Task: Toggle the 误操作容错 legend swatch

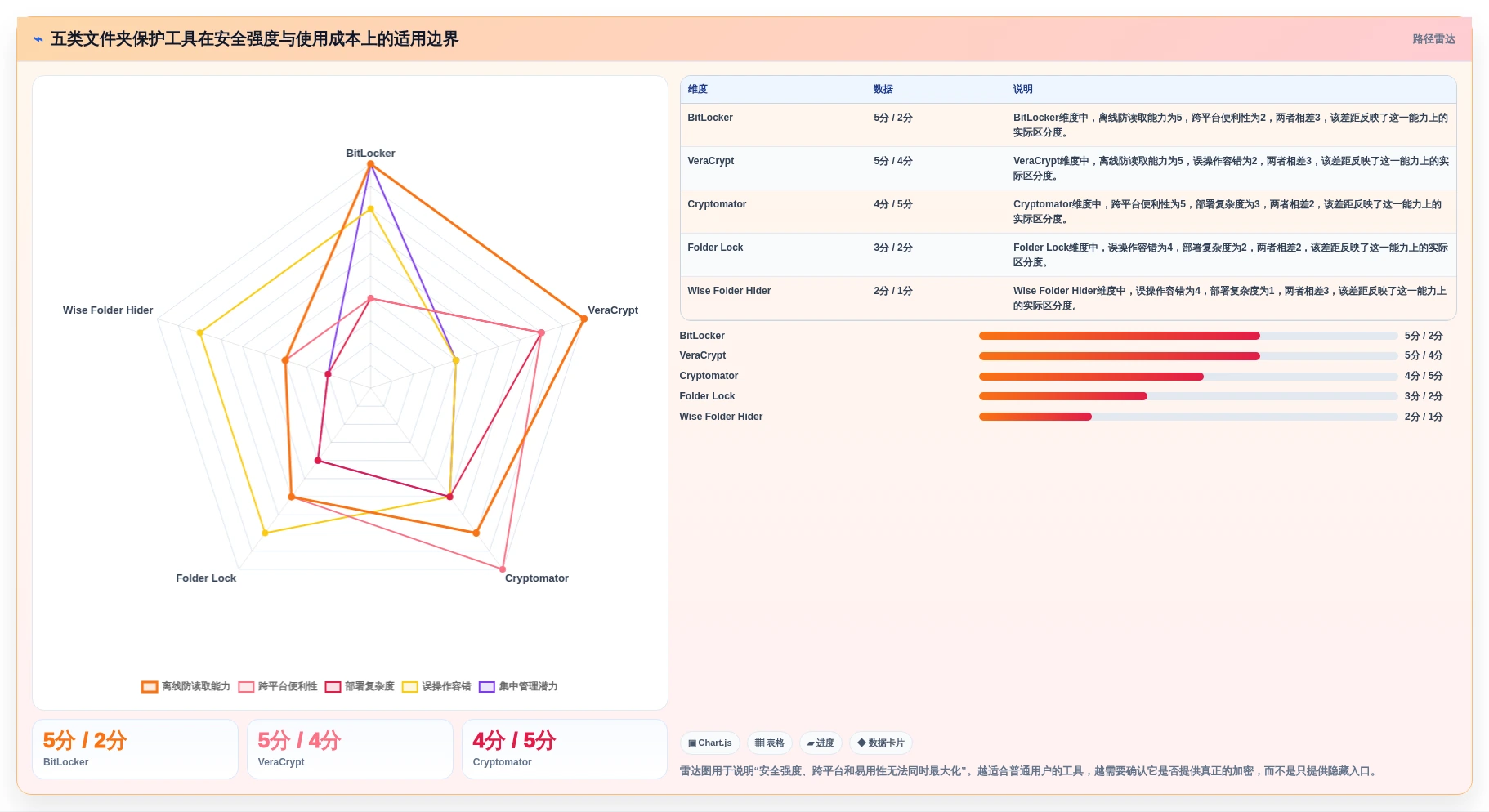Action: 409,687
